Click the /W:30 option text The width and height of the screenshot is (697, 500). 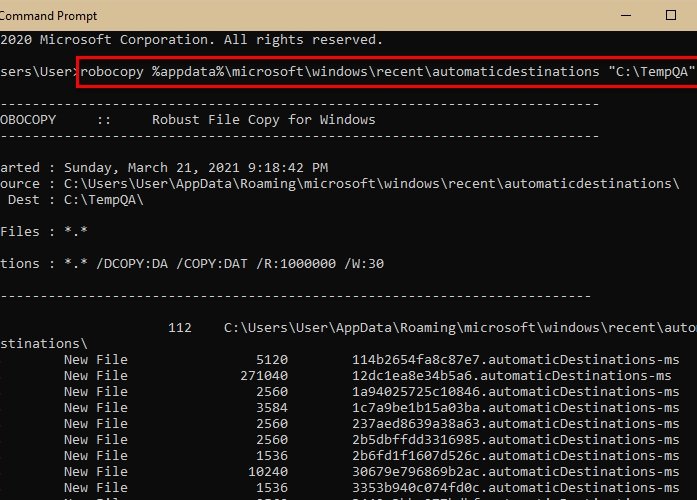click(x=364, y=264)
